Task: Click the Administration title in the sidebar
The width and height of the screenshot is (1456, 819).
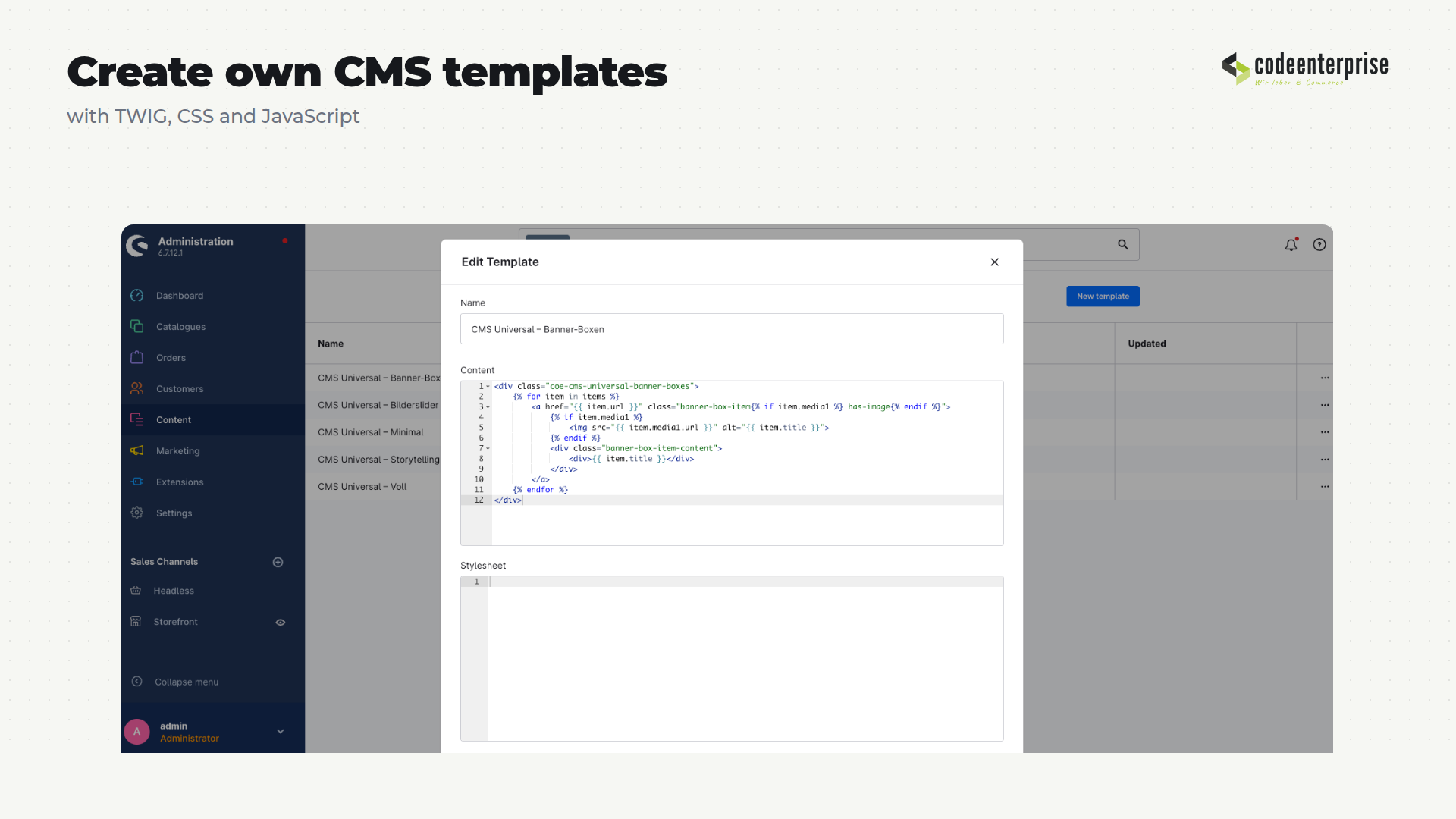Action: click(196, 242)
